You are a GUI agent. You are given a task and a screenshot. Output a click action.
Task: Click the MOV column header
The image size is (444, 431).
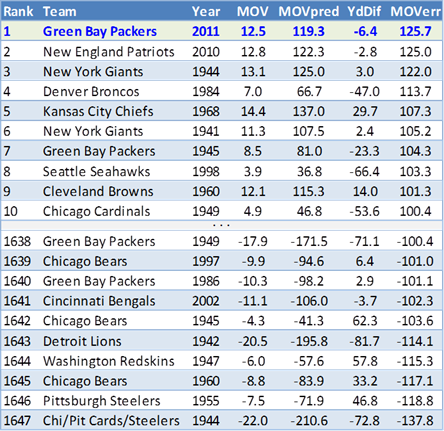pyautogui.click(x=252, y=12)
